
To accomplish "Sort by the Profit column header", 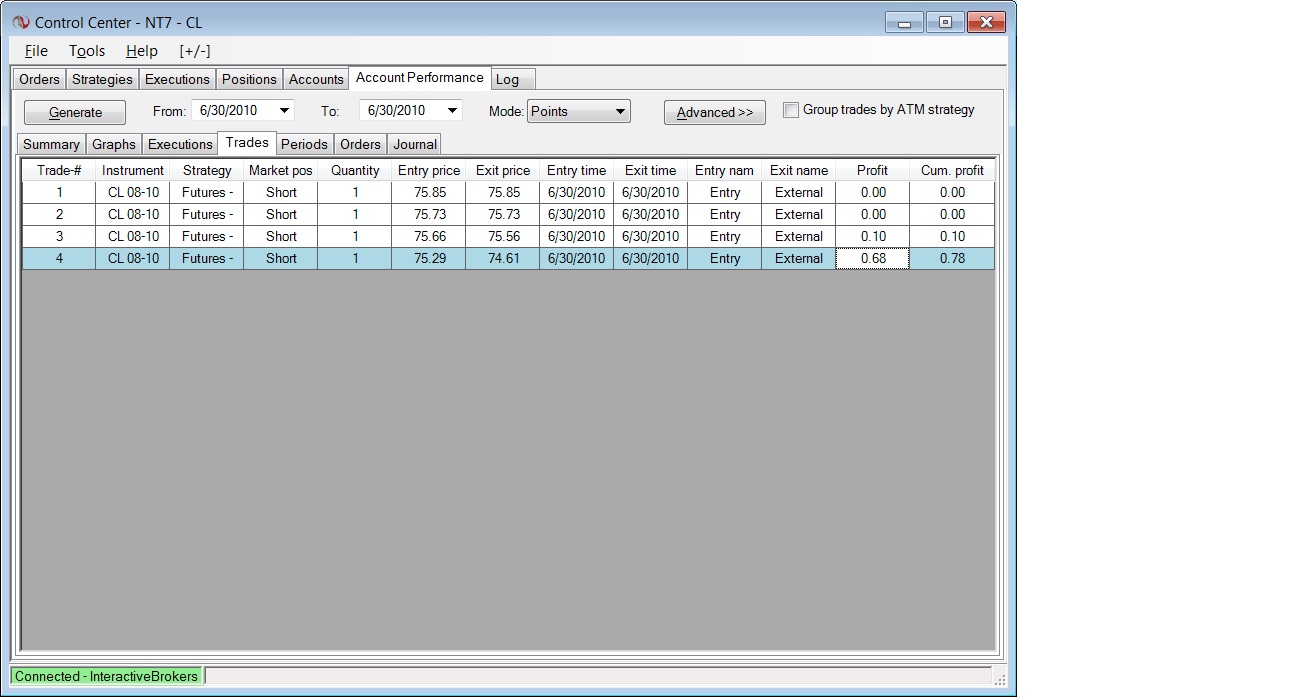I will (x=873, y=170).
